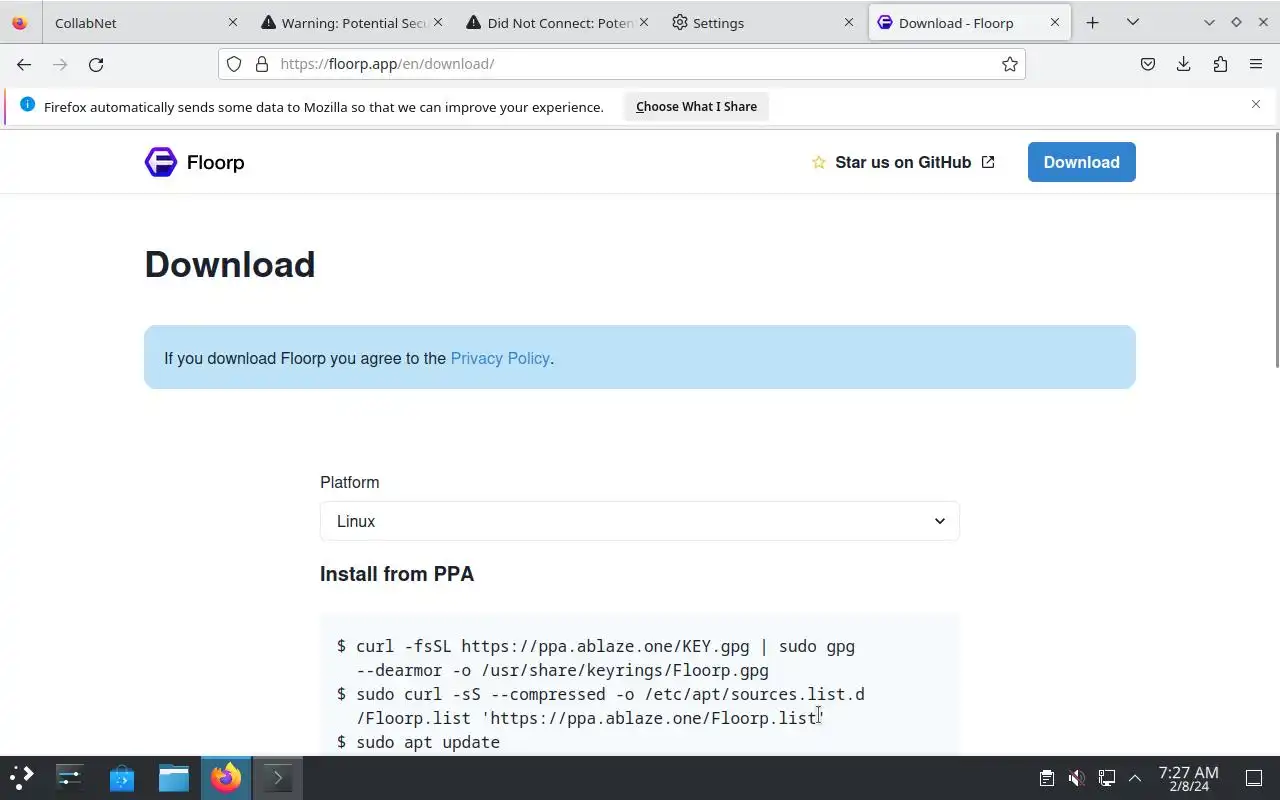Click the blue Download button
Viewport: 1280px width, 800px height.
pos(1082,162)
